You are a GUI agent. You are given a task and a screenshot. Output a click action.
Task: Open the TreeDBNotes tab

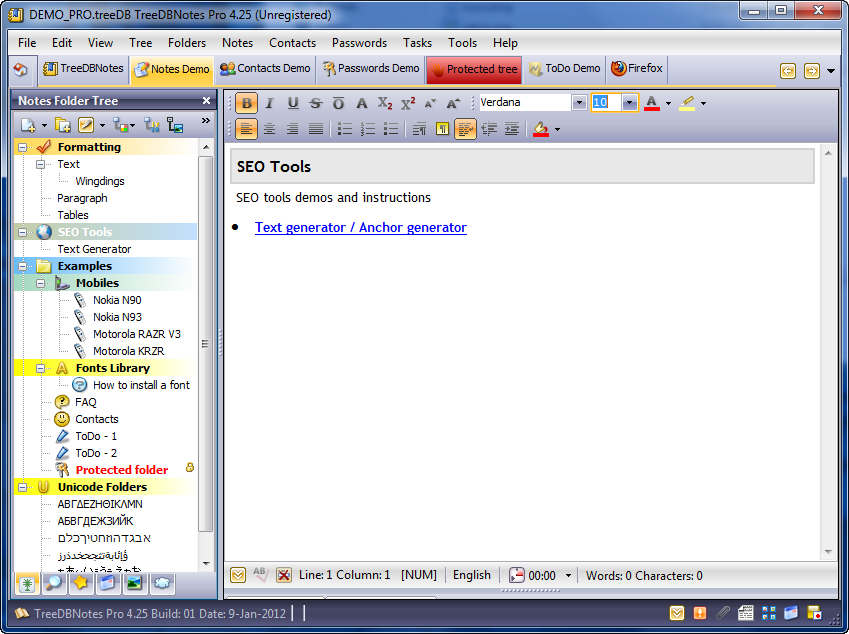[x=83, y=69]
